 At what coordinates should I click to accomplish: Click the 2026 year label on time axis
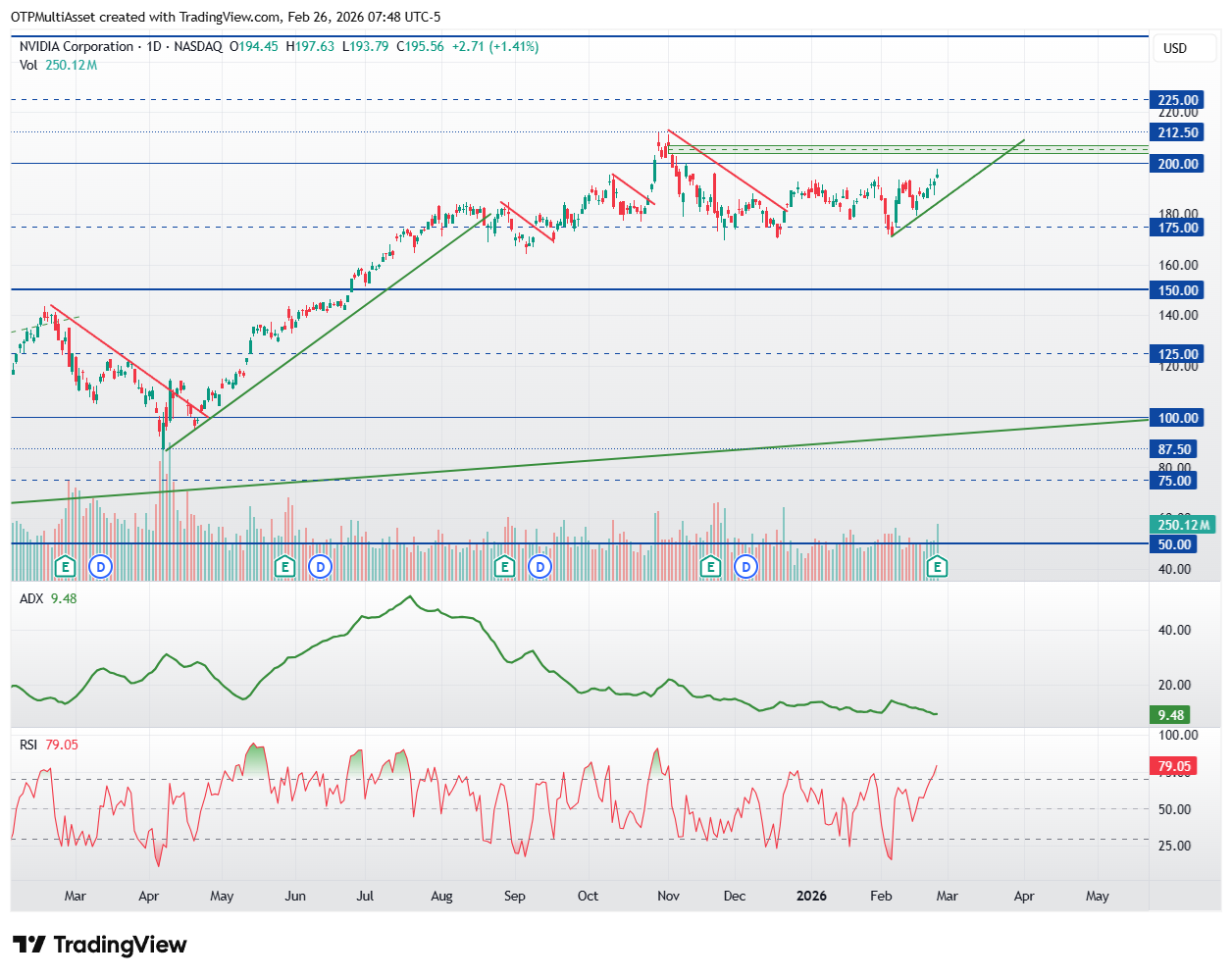pyautogui.click(x=811, y=896)
